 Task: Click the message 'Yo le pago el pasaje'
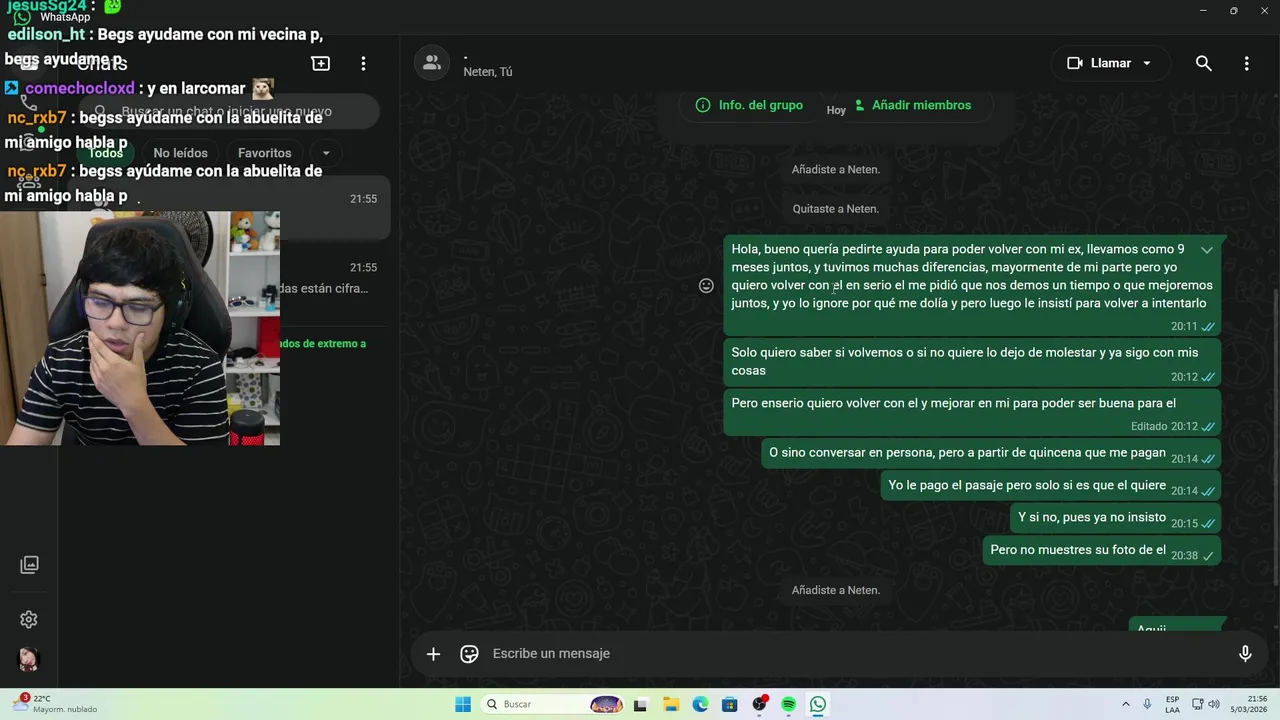[x=1051, y=486]
